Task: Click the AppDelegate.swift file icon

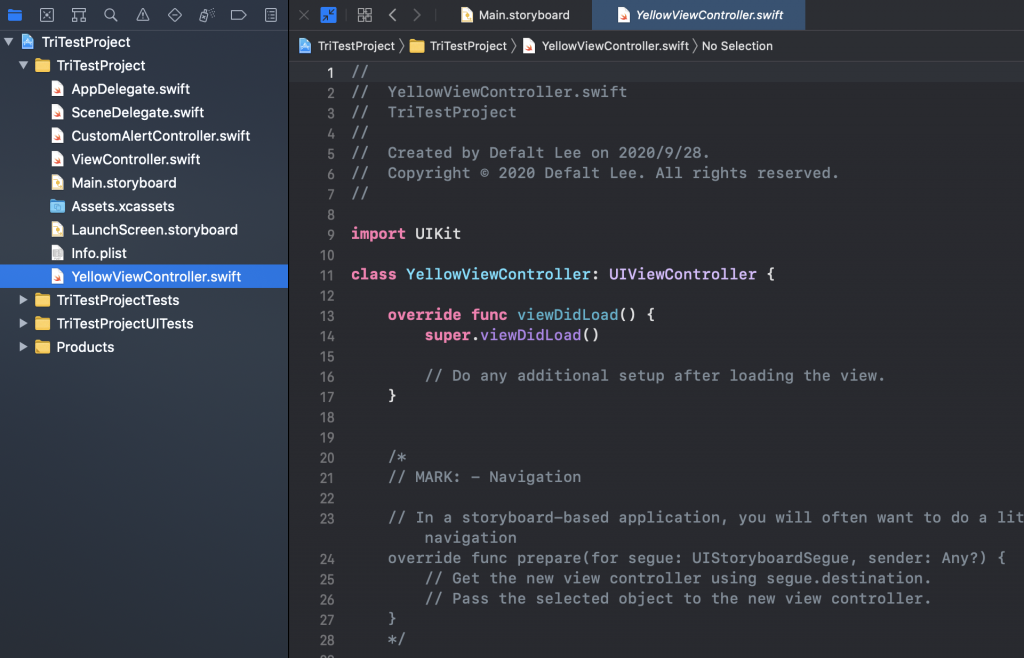Action: pyautogui.click(x=57, y=89)
